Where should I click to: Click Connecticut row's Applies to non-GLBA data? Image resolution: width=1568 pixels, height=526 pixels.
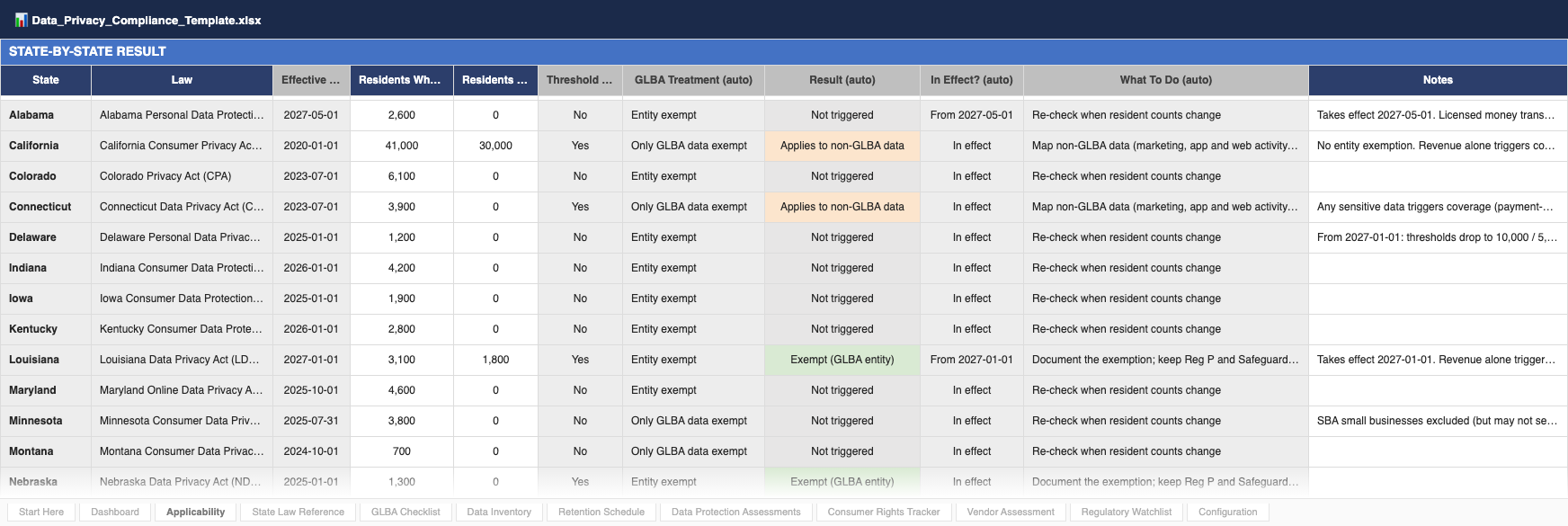pyautogui.click(x=842, y=207)
